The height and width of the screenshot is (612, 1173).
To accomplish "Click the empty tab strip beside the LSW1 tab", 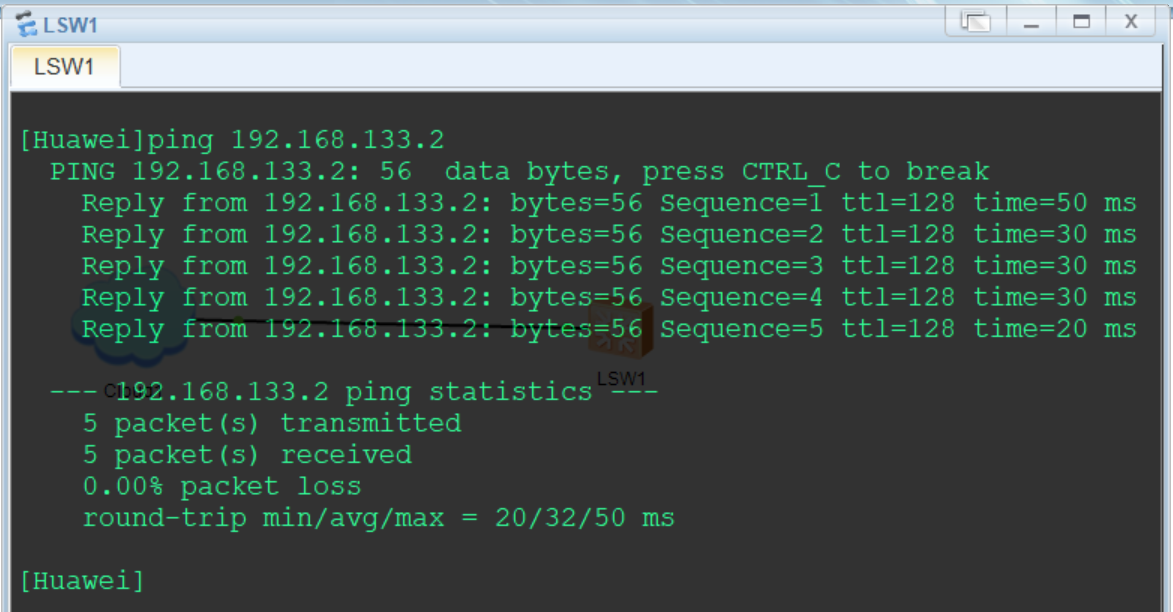I will [600, 67].
